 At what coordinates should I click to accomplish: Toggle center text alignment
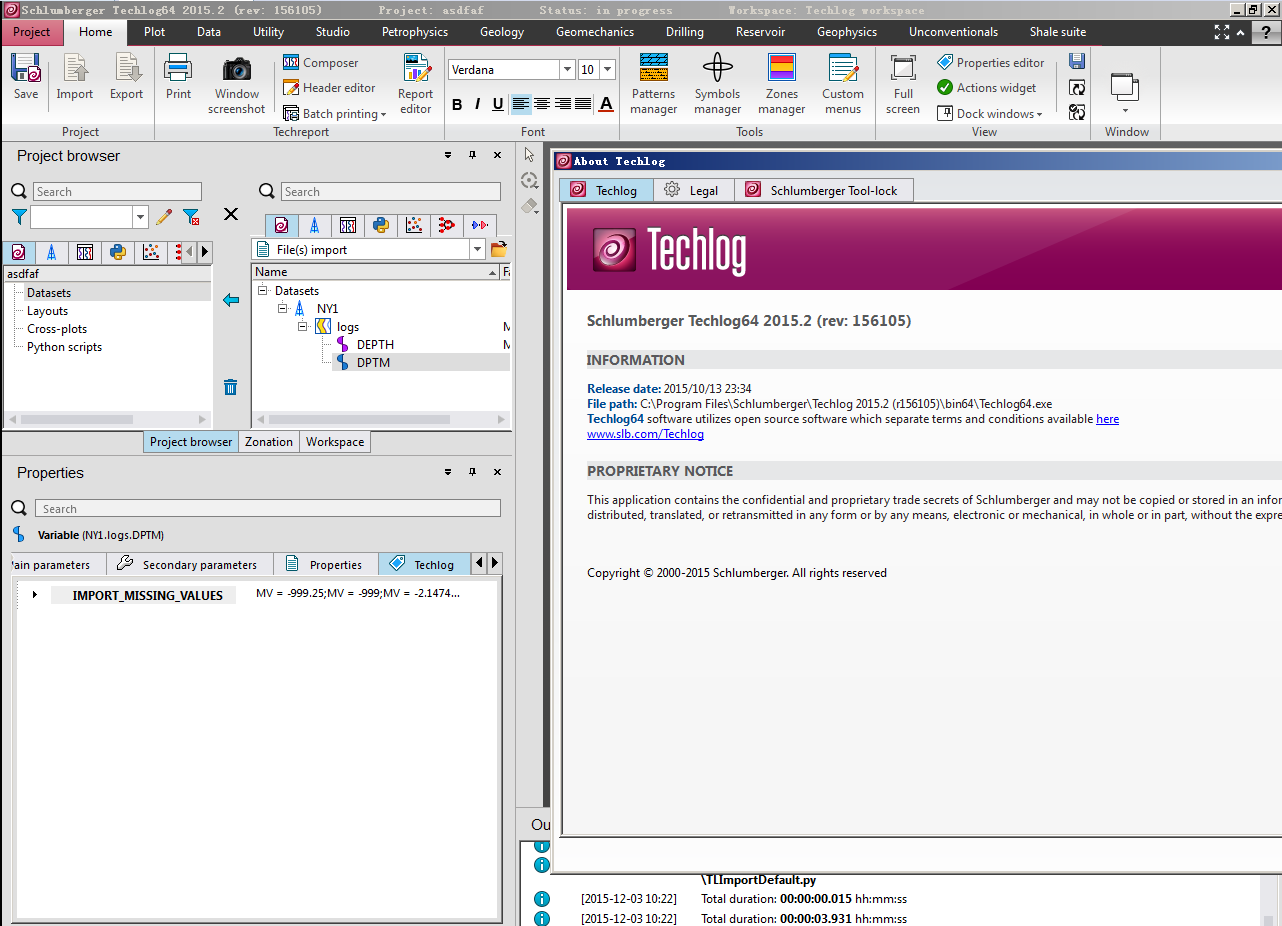pyautogui.click(x=542, y=104)
